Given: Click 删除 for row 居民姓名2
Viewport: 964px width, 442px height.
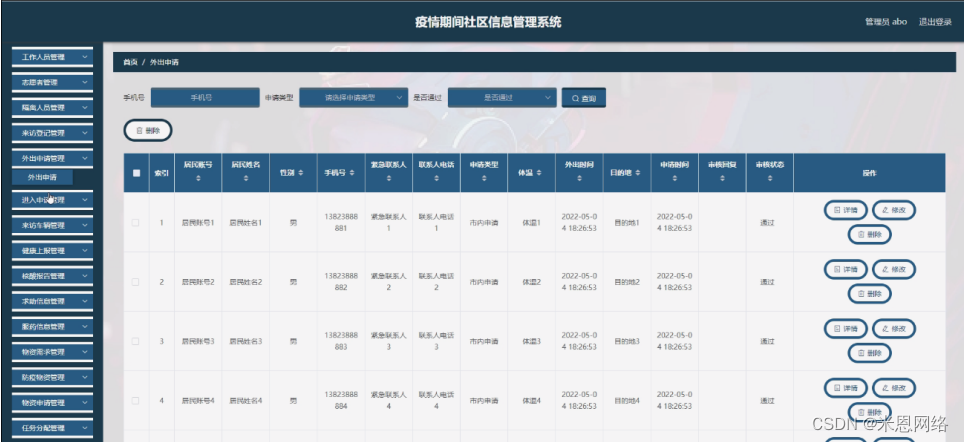Looking at the screenshot, I should (x=869, y=293).
